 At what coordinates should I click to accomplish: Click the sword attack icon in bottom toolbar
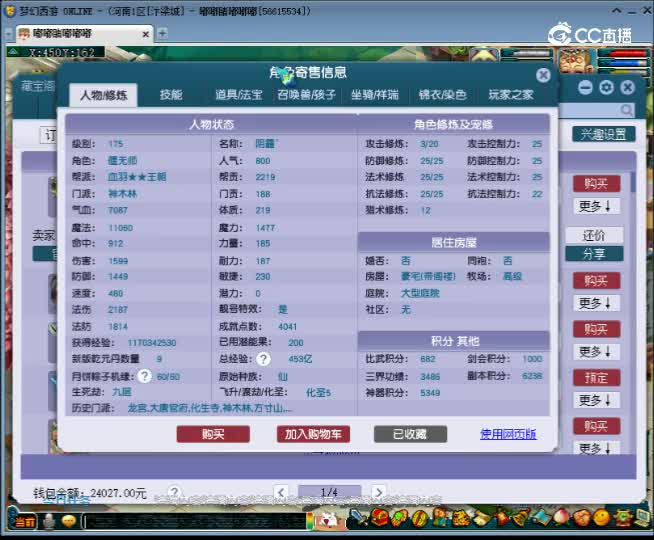(358, 517)
